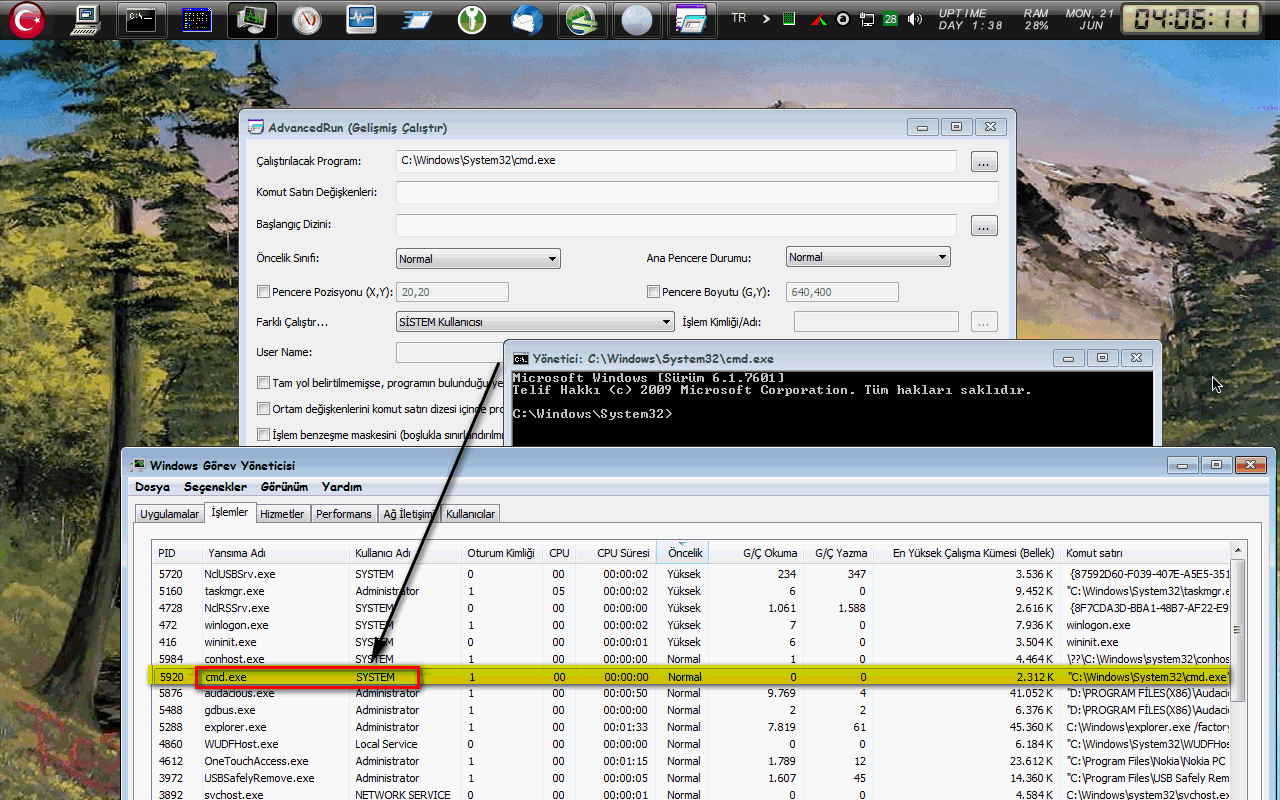Click the Turkish flag start orb
The width and height of the screenshot is (1280, 800).
(x=27, y=20)
